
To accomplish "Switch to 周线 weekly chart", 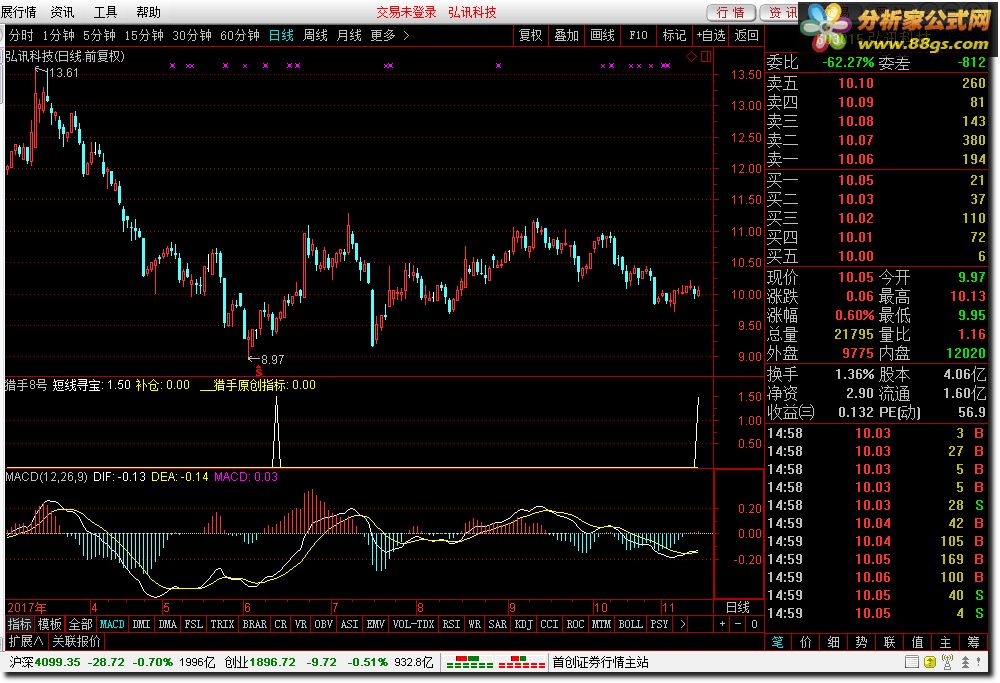I will pos(315,36).
